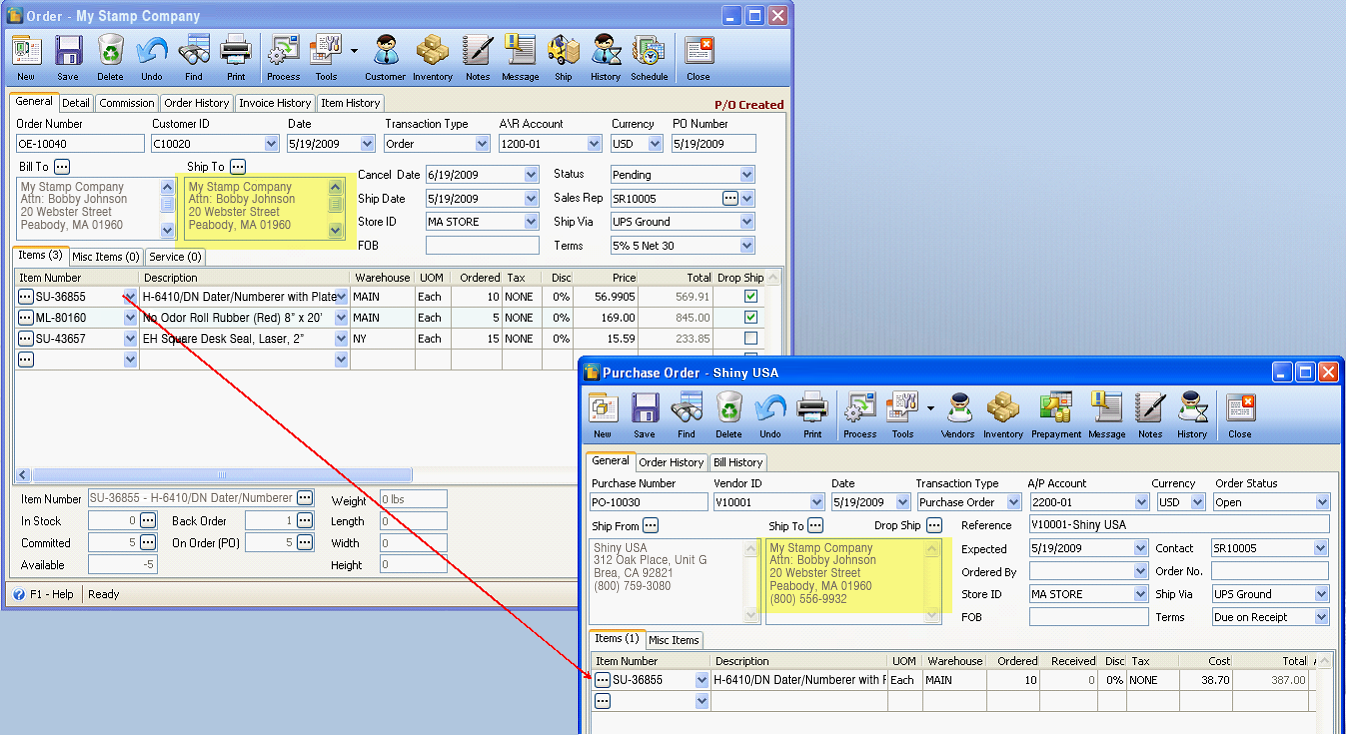Click Save icon in Purchase Order window
The width and height of the screenshot is (1346, 735).
click(x=645, y=408)
